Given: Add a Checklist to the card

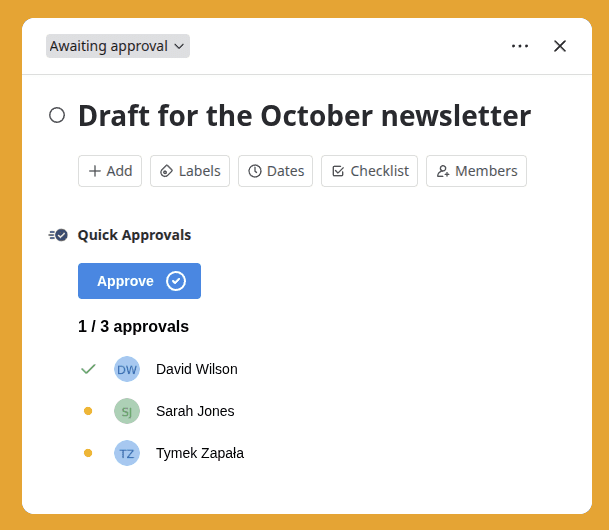Looking at the screenshot, I should click(x=369, y=171).
